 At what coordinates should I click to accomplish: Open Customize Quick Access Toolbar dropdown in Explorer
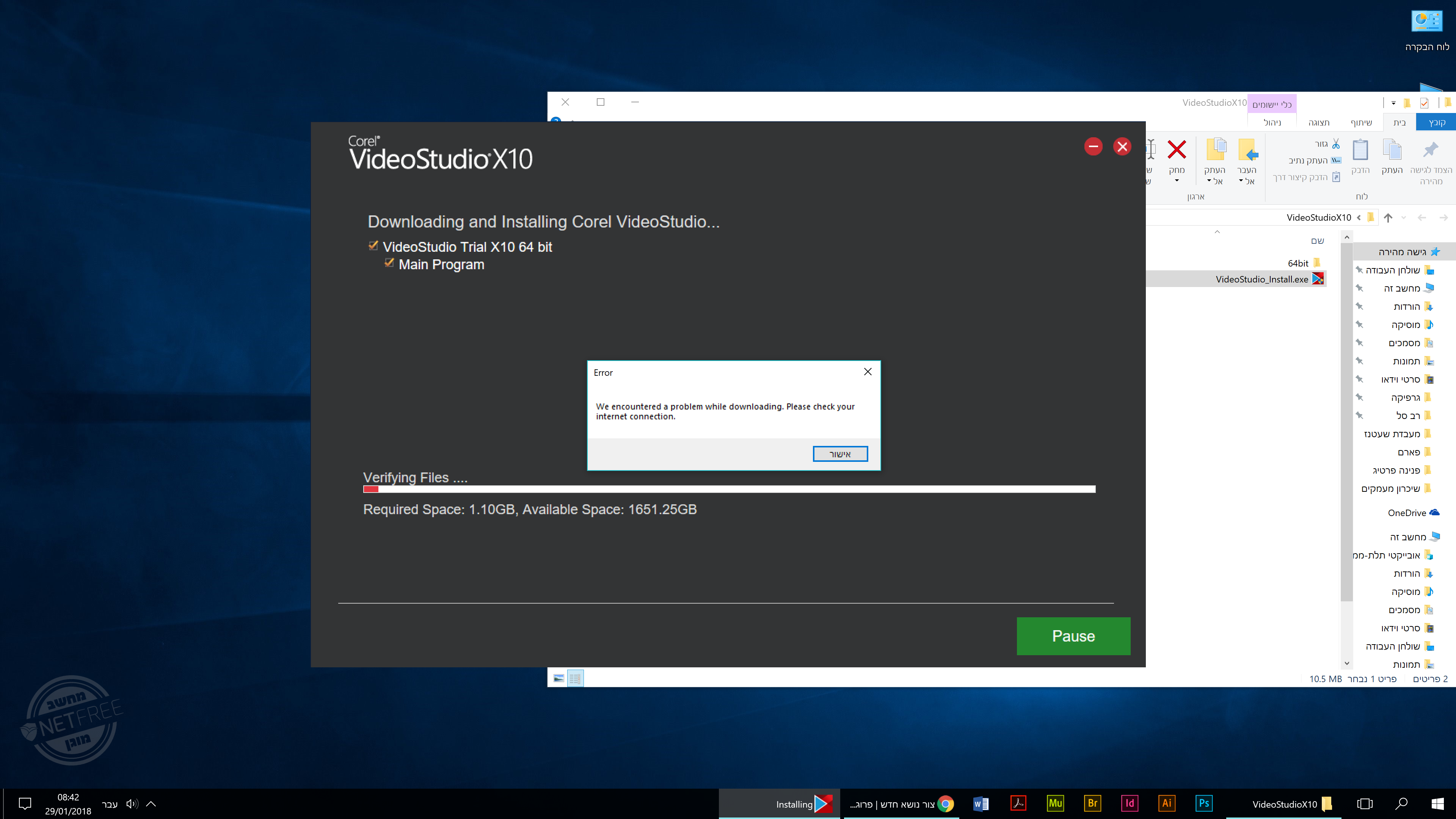[1393, 103]
